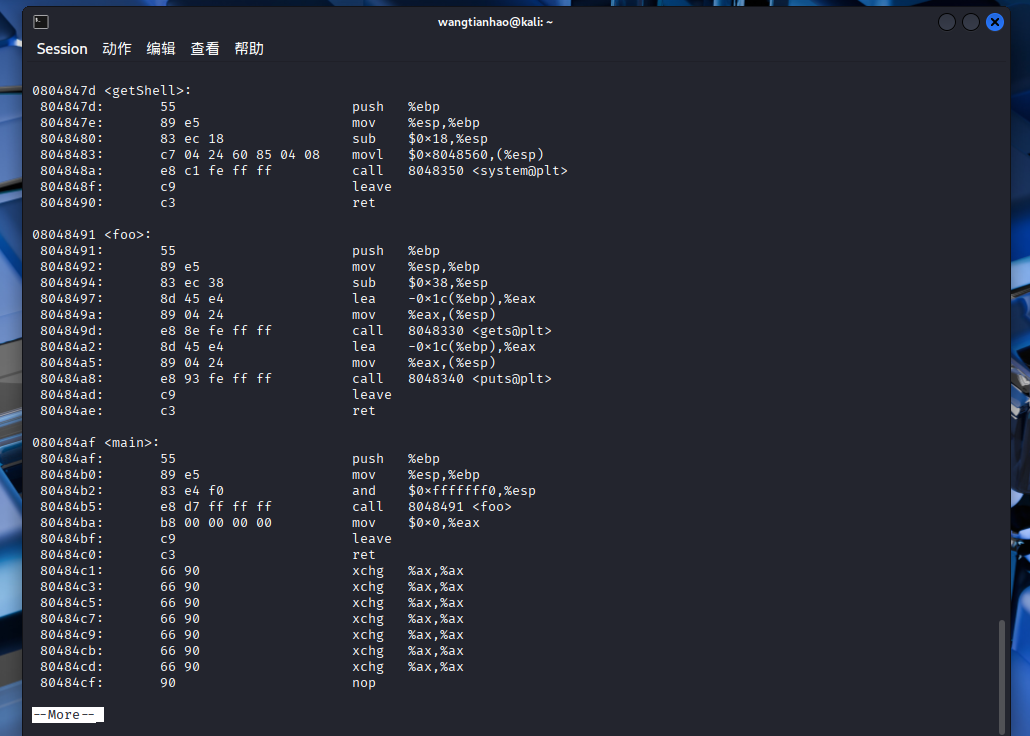Click the call 8048491 <foo> text

(x=432, y=507)
